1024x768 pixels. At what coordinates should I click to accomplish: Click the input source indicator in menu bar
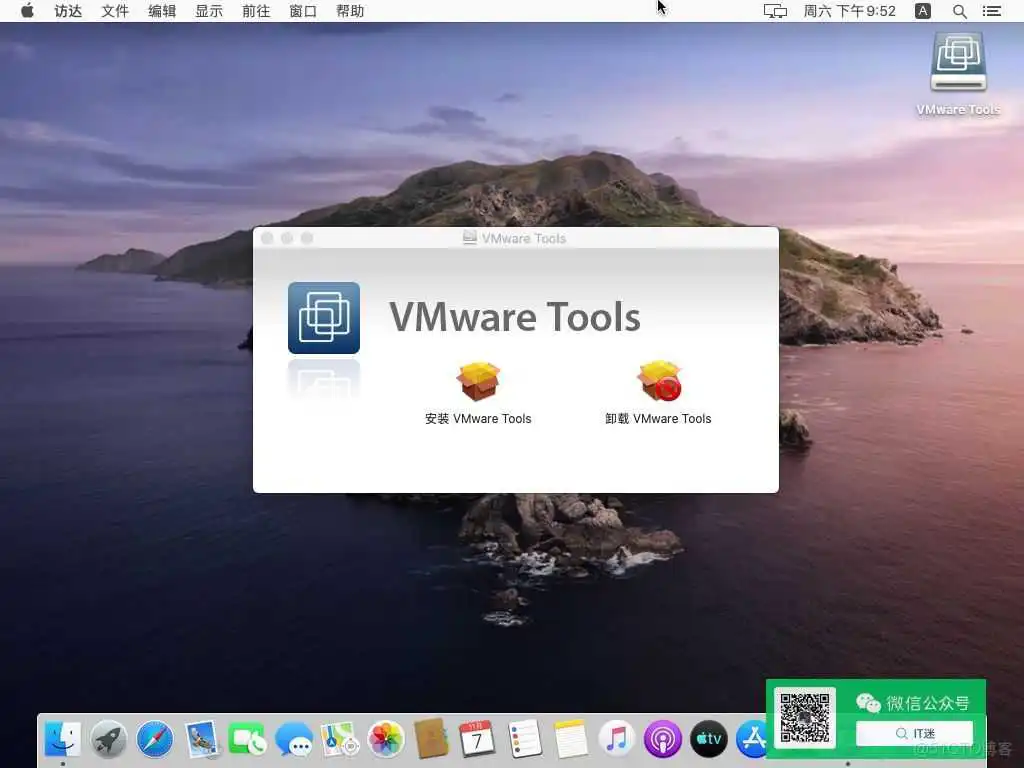(921, 11)
